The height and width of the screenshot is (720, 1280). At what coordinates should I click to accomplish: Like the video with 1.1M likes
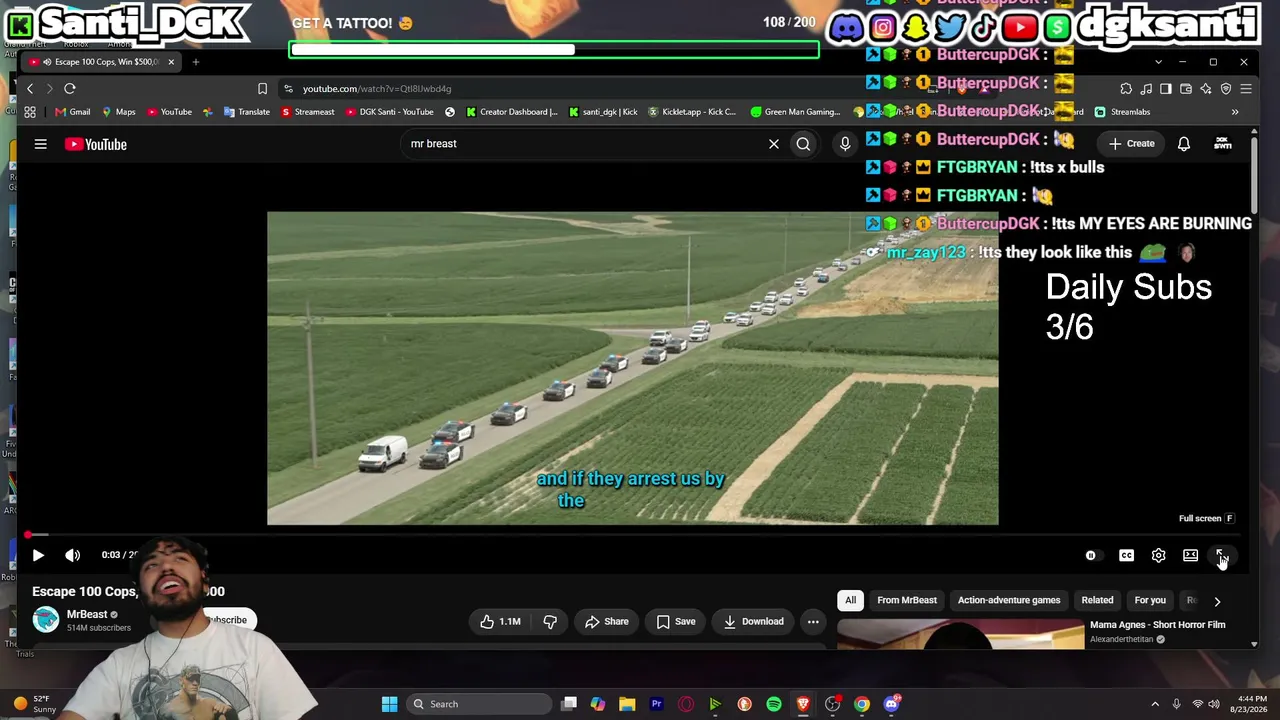pyautogui.click(x=500, y=621)
